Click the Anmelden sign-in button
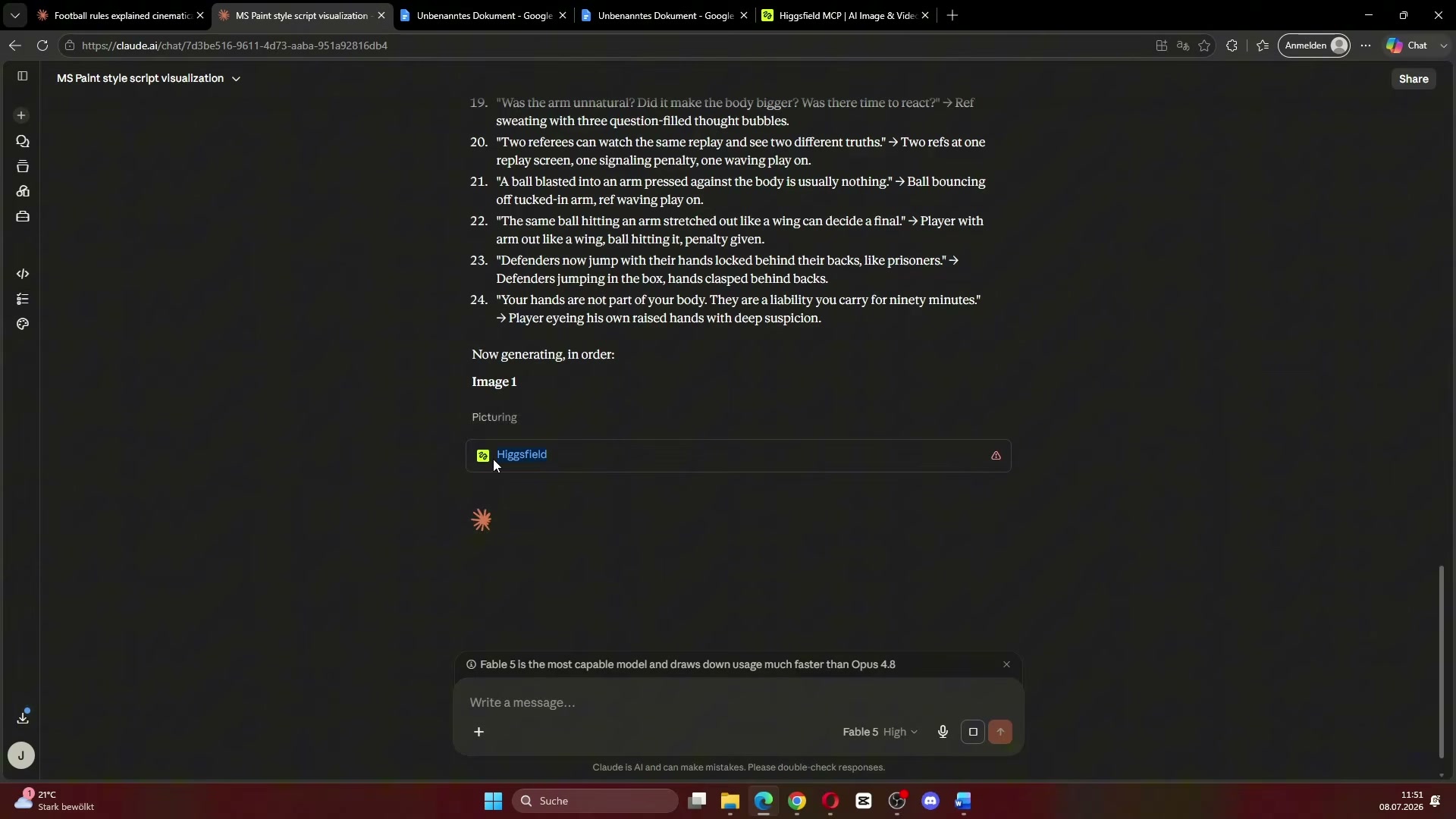 click(1314, 45)
